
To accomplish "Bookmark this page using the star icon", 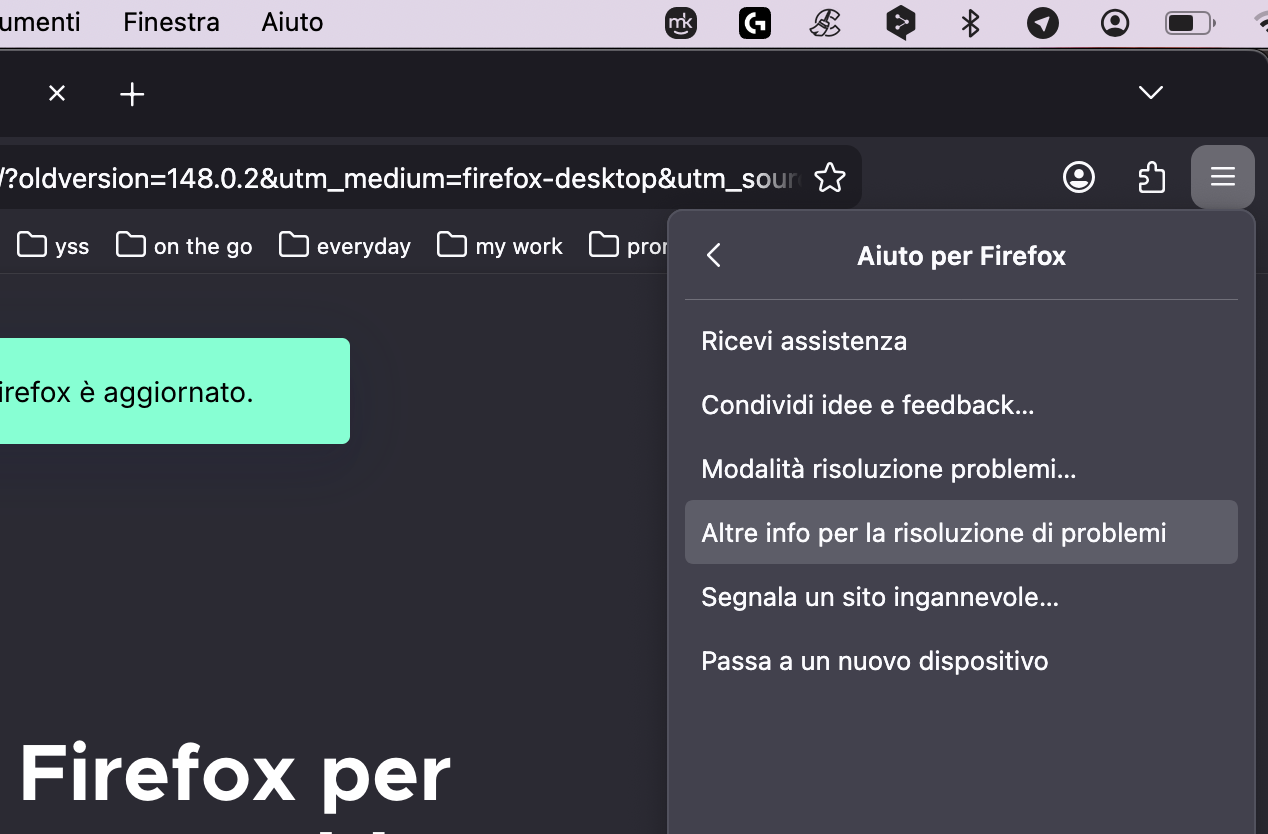I will 831,177.
